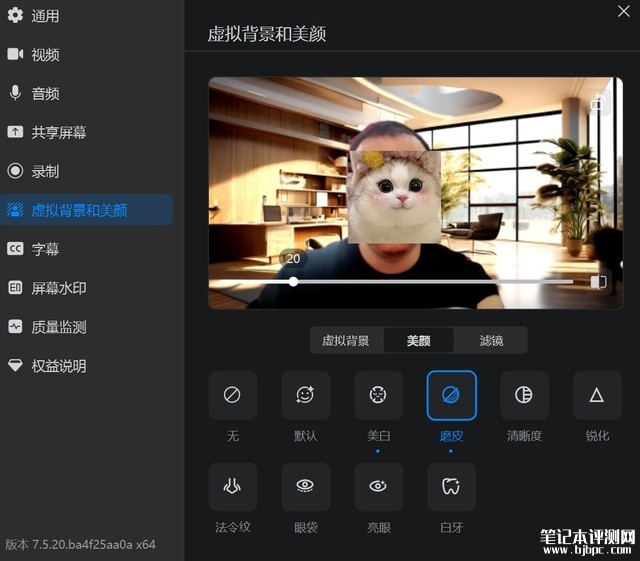Switch to 滤镜 filters tab

pos(491,340)
